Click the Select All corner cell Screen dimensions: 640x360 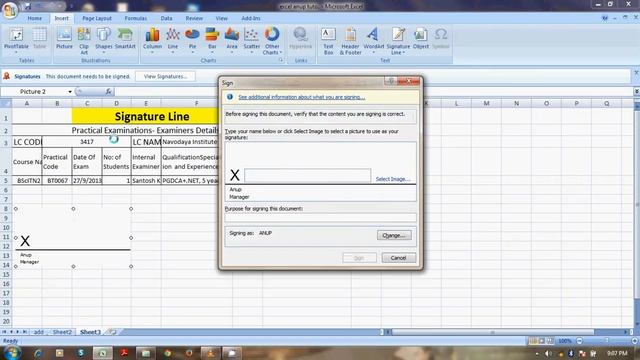6,104
